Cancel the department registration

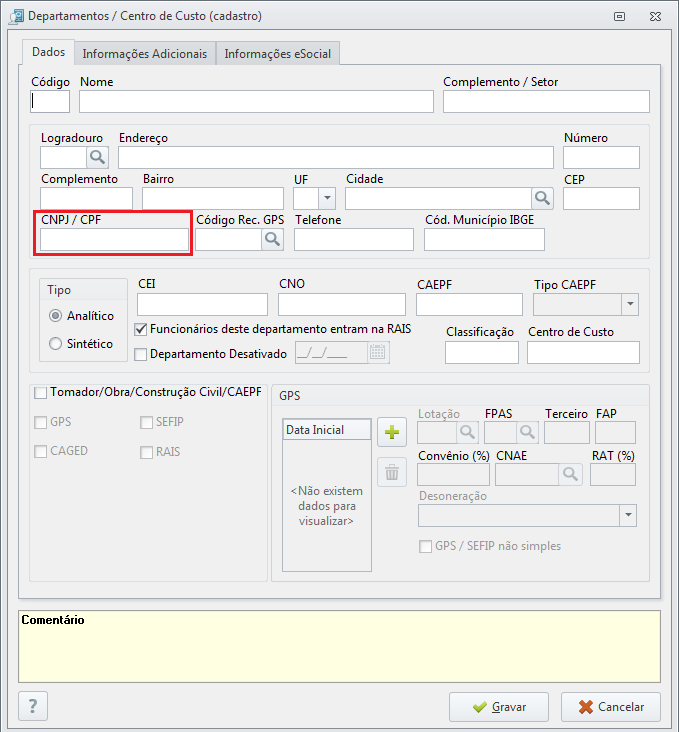pos(611,707)
